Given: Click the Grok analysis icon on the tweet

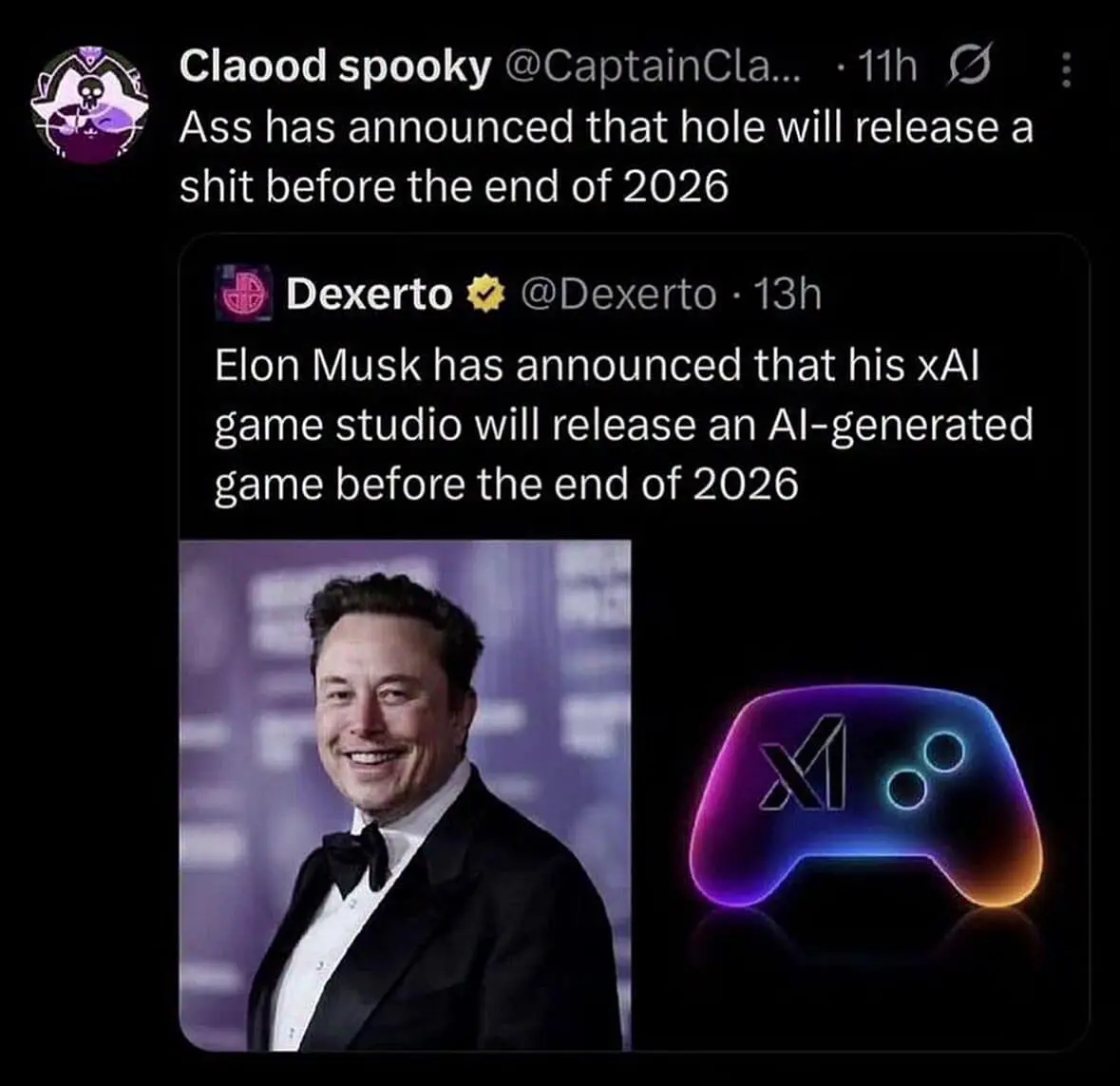Looking at the screenshot, I should pyautogui.click(x=968, y=66).
